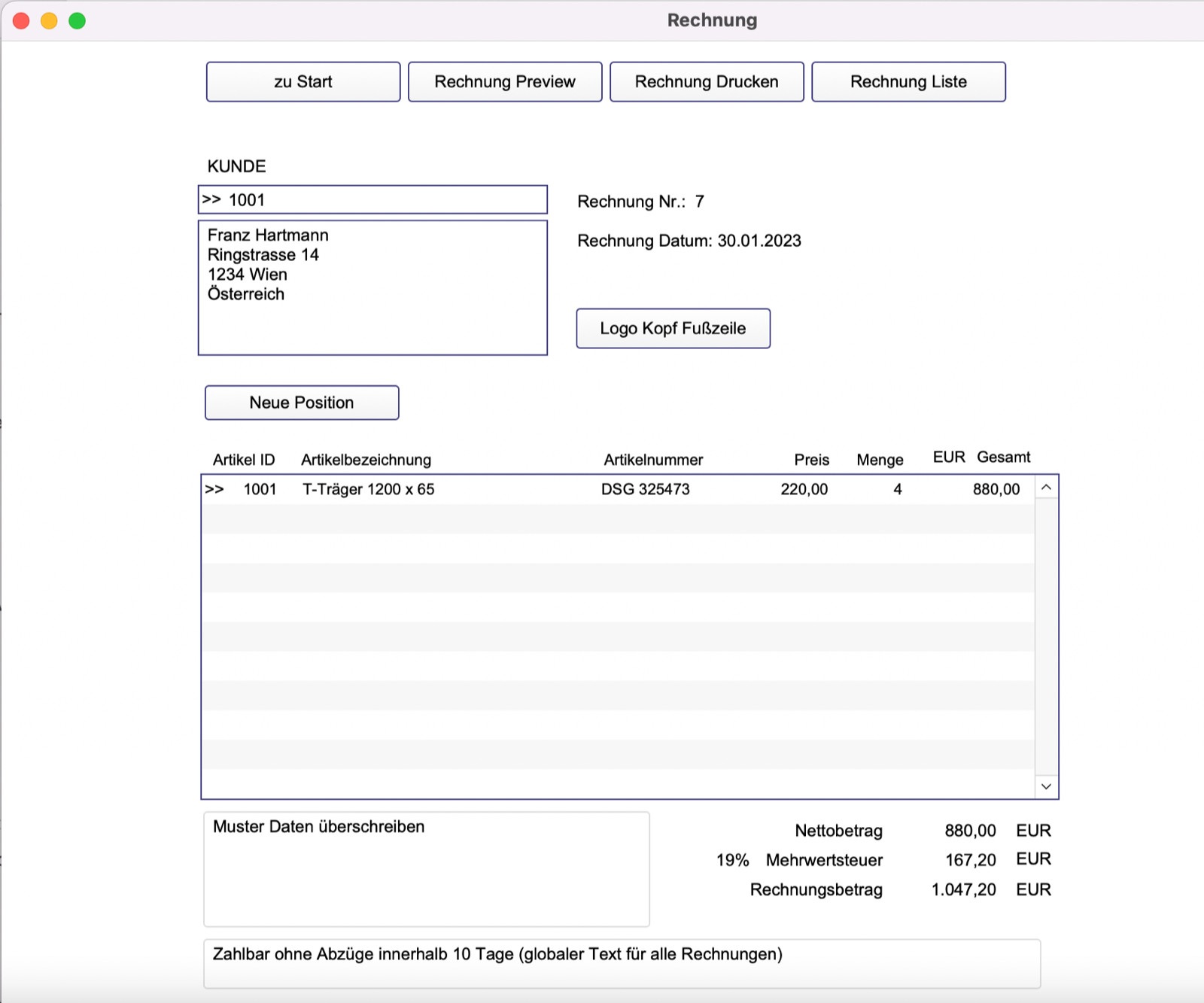
Task: Click the customer number field 1001
Action: [x=372, y=200]
